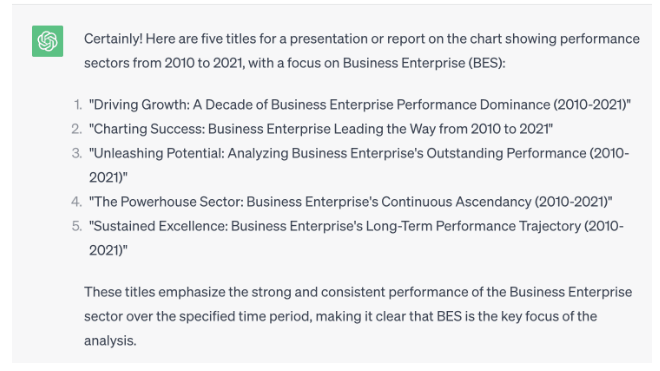Click the wrapped '2021)"' under item three
The image size is (660, 371).
pyautogui.click(x=108, y=178)
